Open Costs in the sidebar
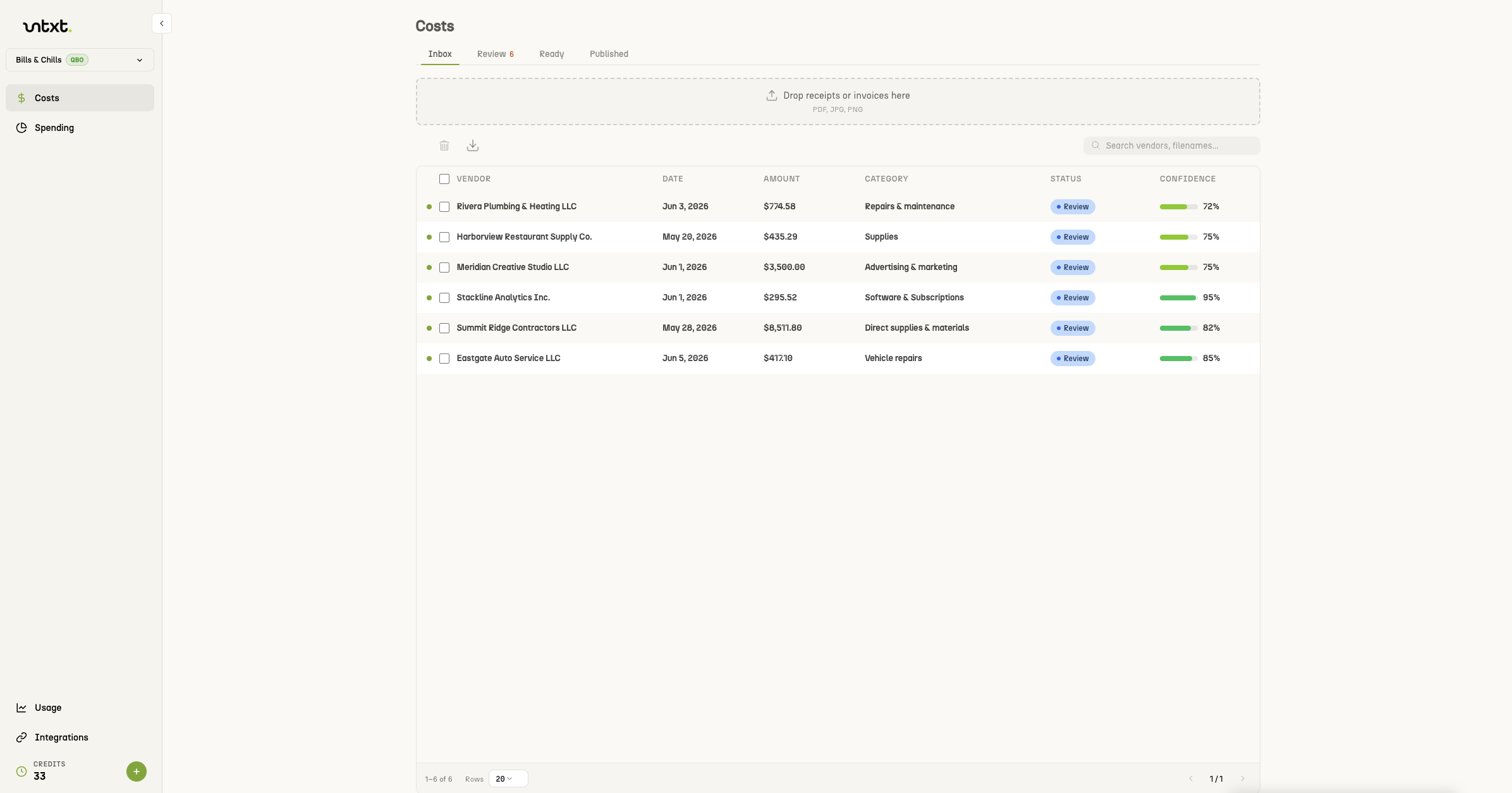This screenshot has height=793, width=1512. [80, 98]
